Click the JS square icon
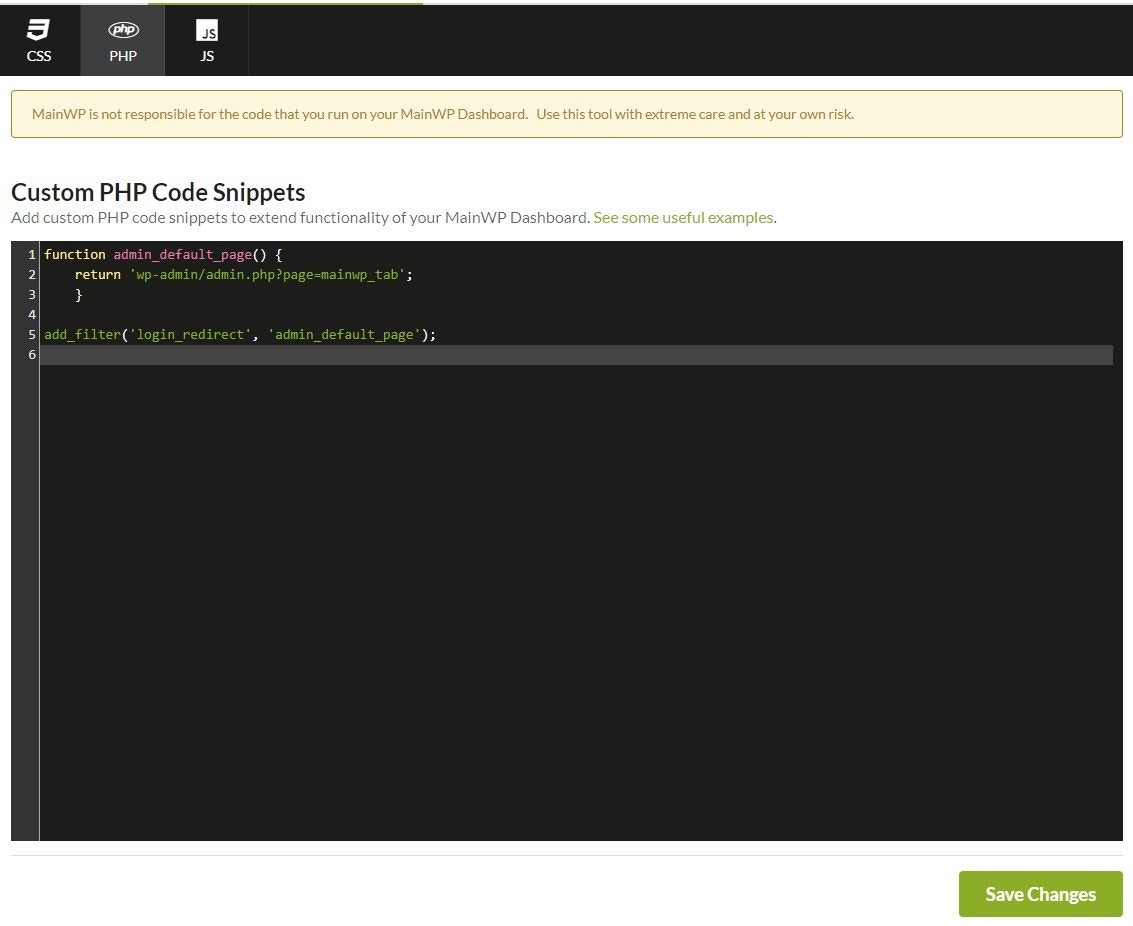Image resolution: width=1133 pixels, height=926 pixels. point(206,32)
